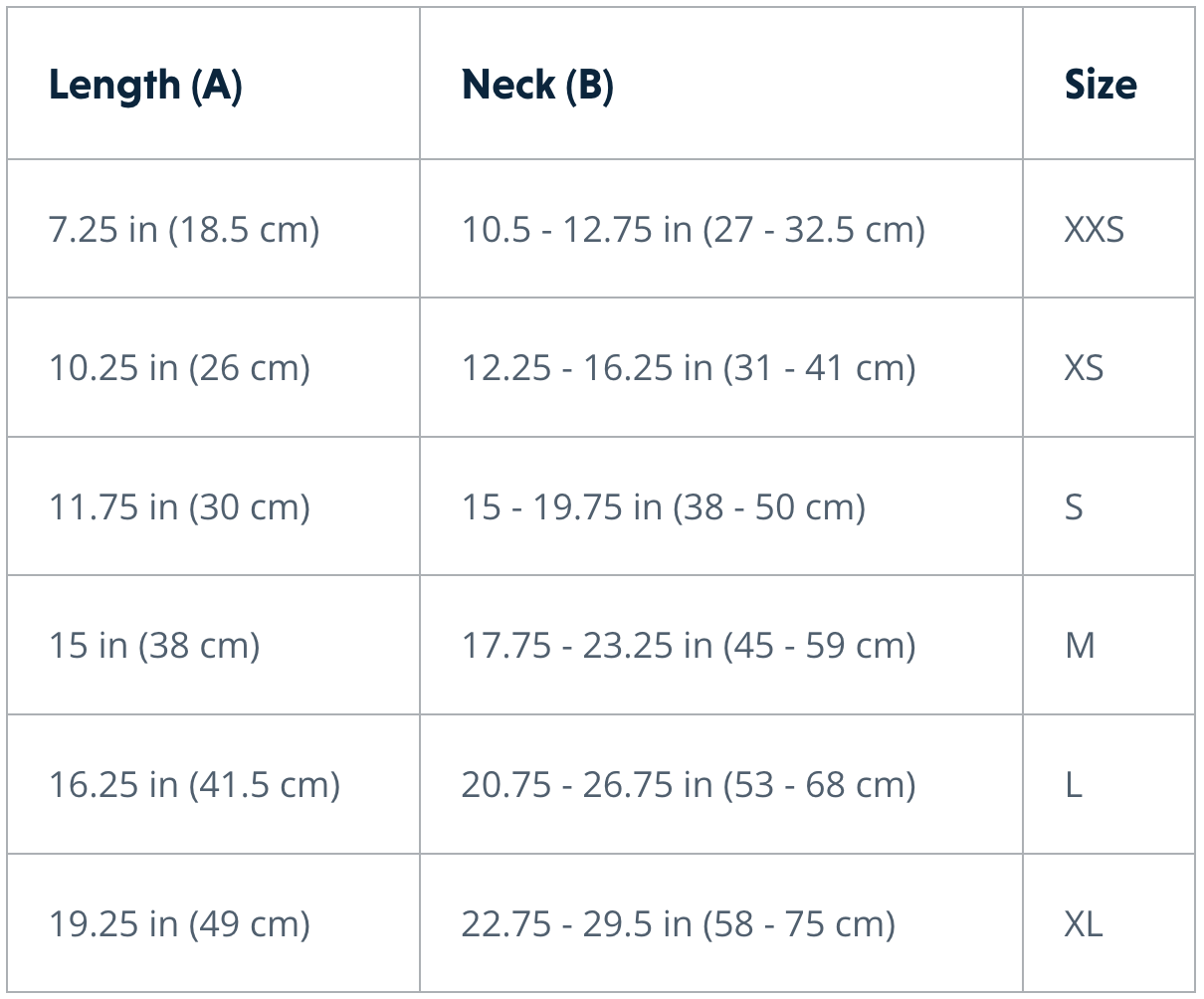Click the Length (A) column header
The image size is (1204, 999).
(x=145, y=86)
